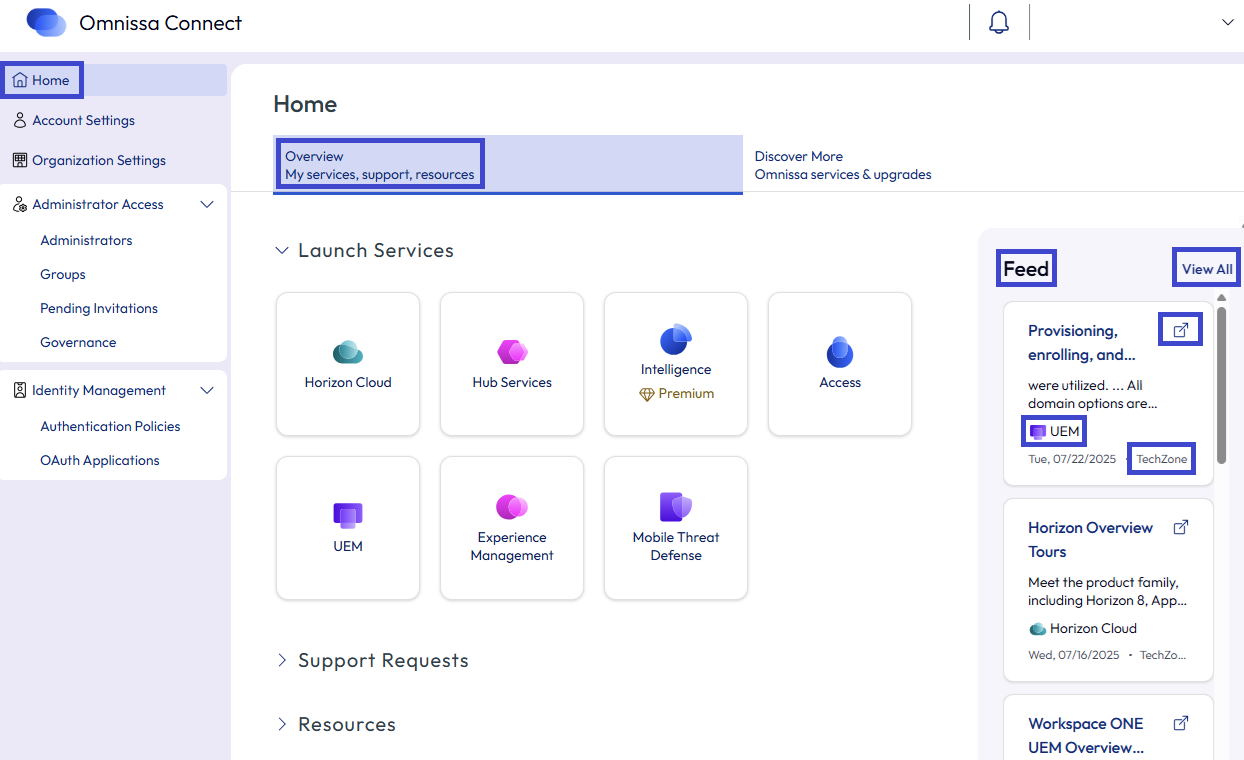Collapse the Launch Services section
This screenshot has height=760, width=1244.
point(282,250)
